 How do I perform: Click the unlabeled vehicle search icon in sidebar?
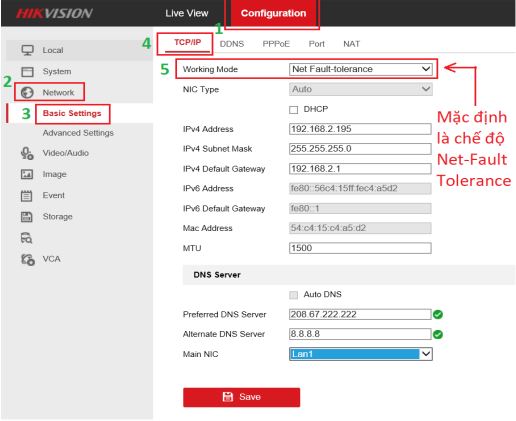coord(27,238)
